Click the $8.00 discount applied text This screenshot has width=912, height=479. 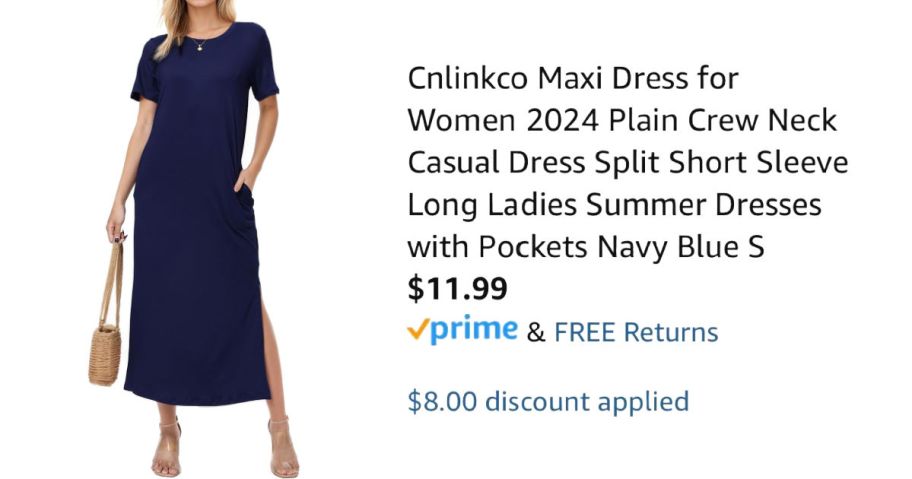tap(548, 402)
